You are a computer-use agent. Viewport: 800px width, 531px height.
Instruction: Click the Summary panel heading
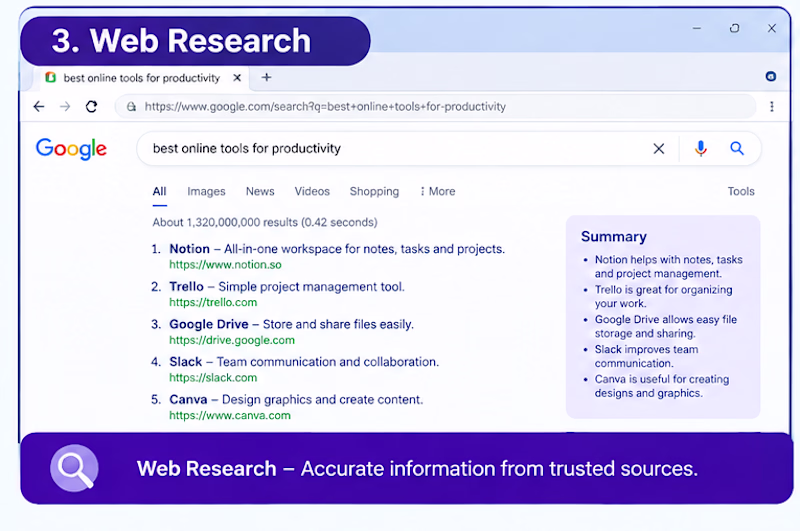(614, 237)
